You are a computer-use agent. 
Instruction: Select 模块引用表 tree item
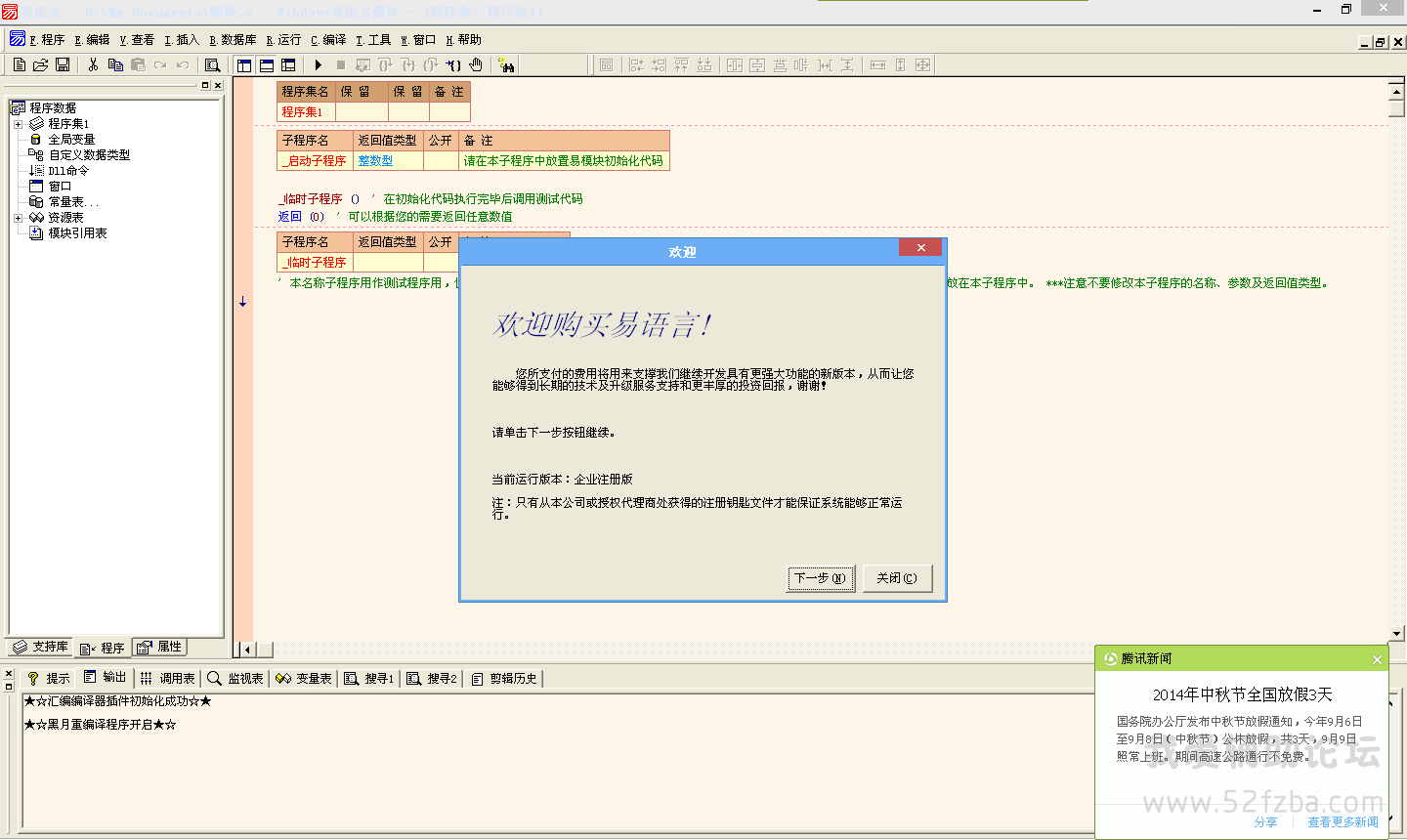[x=77, y=233]
